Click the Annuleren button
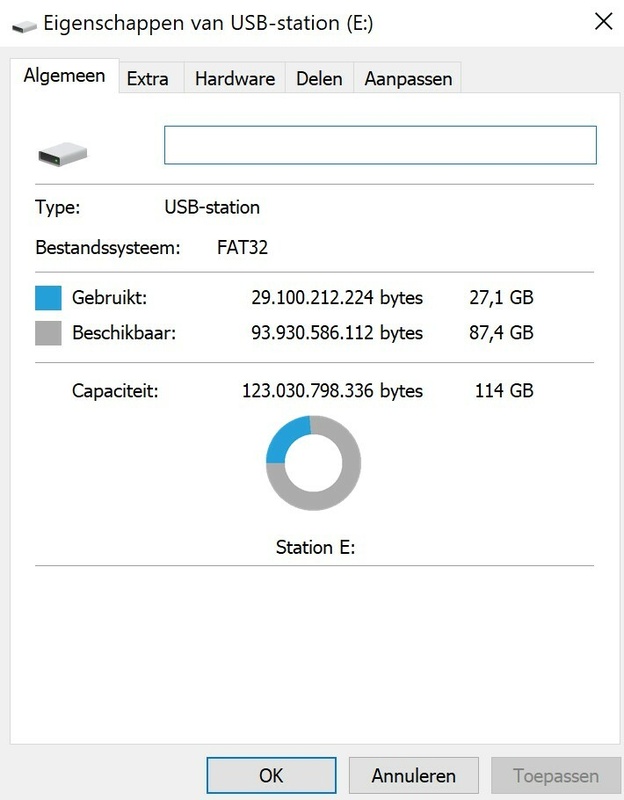This screenshot has width=624, height=800. (413, 775)
